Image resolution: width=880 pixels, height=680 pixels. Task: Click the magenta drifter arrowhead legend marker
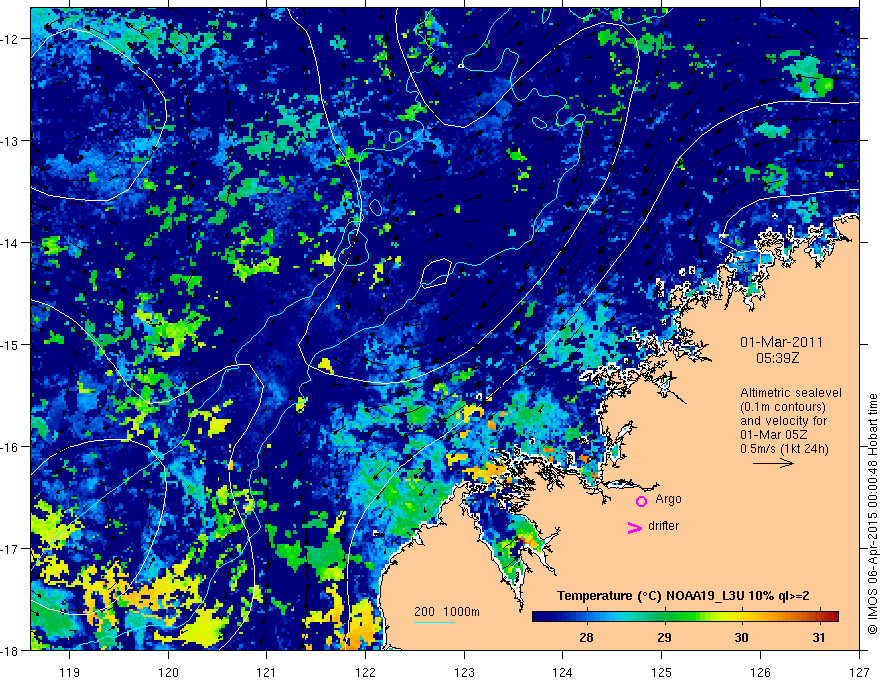click(x=634, y=527)
